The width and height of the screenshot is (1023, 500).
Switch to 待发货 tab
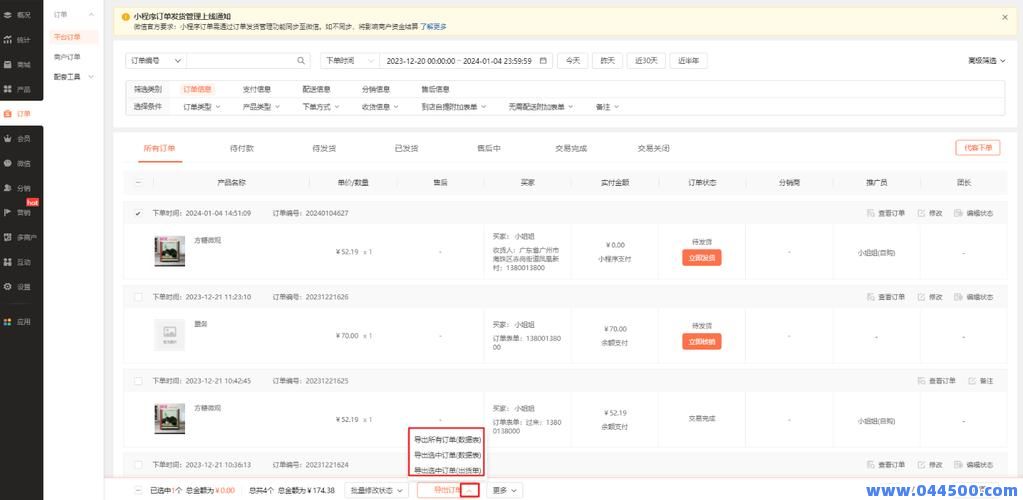point(324,149)
